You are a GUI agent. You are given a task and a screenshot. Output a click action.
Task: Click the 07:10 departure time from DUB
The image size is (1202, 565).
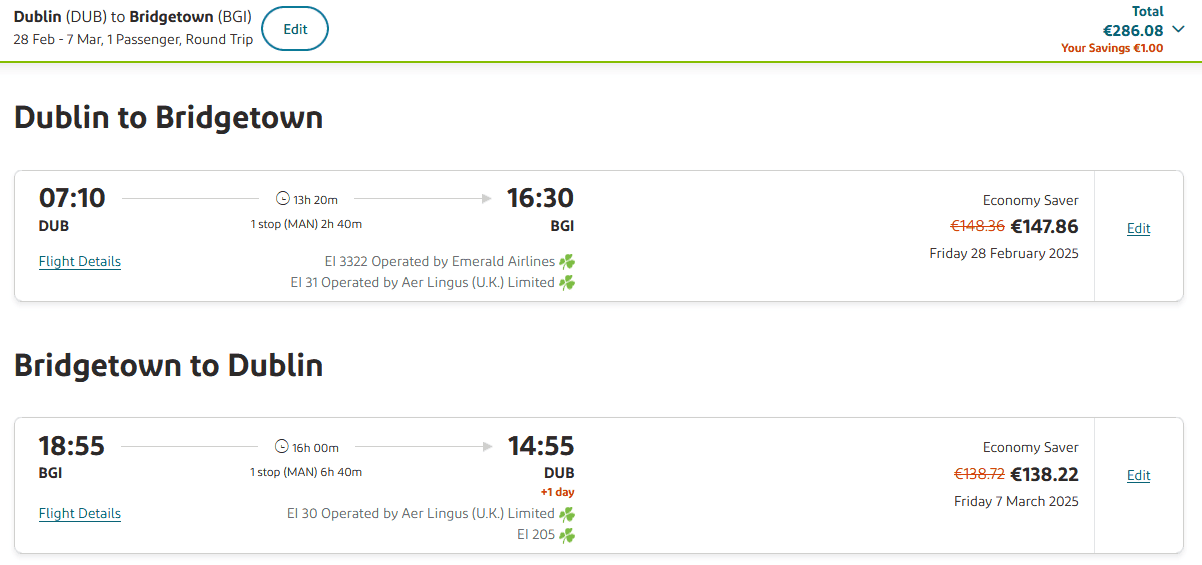pyautogui.click(x=72, y=198)
